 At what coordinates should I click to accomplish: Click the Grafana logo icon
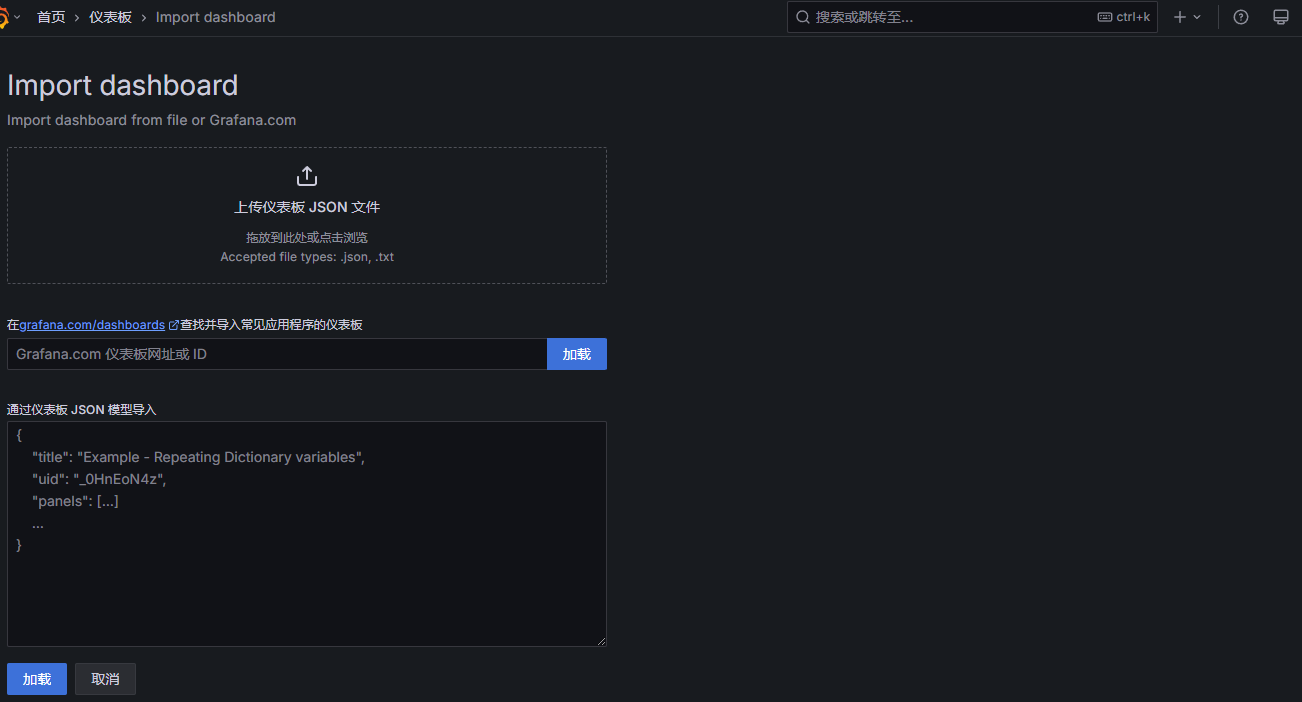(4, 17)
